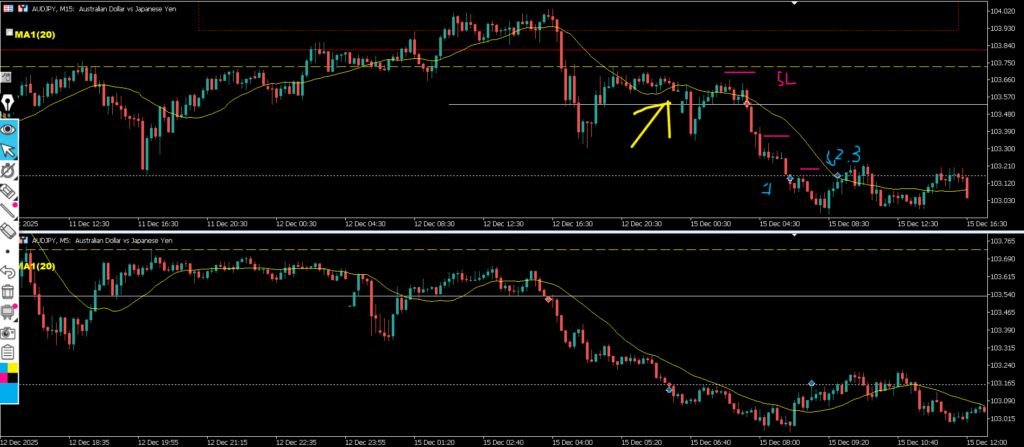Select the blue diamond marker labeled 1
The width and height of the screenshot is (1024, 447).
pos(790,178)
